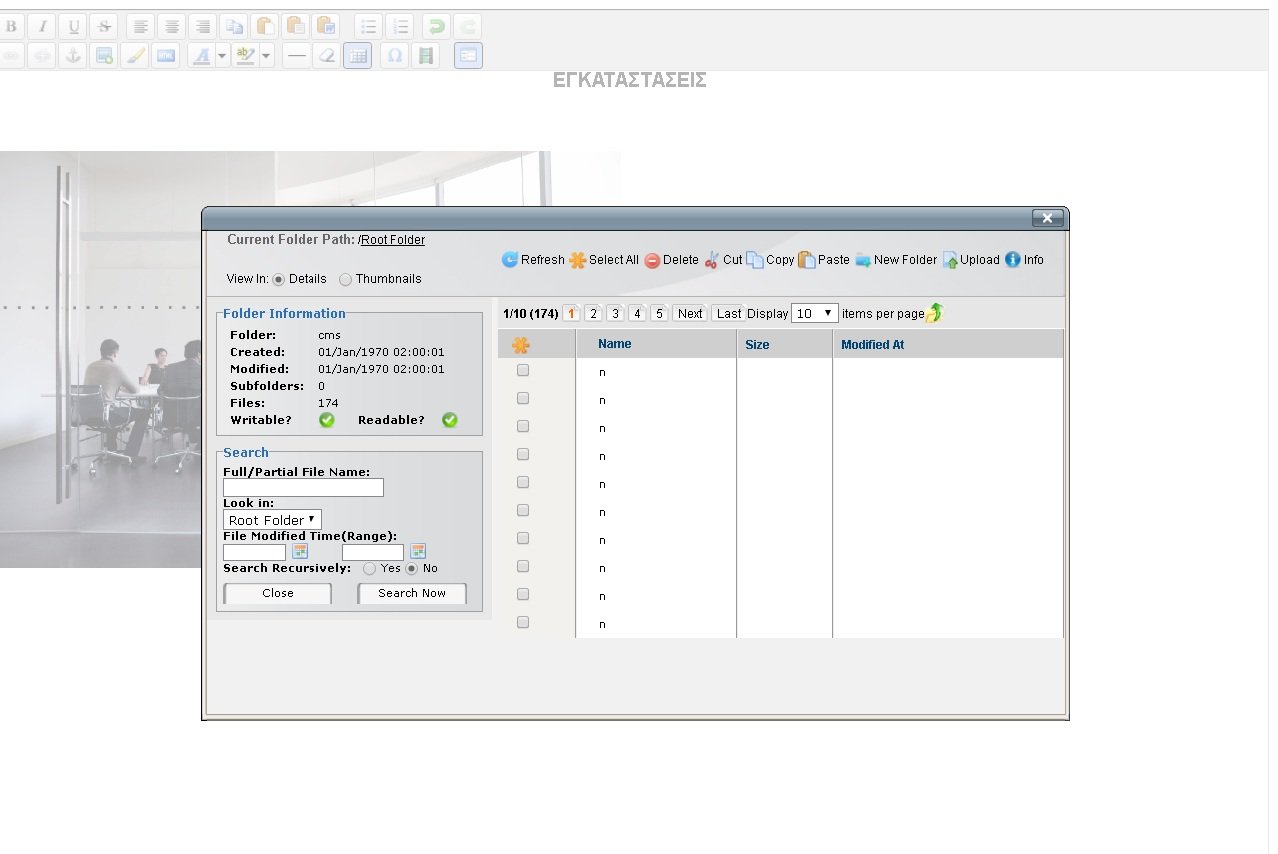Upload a file to folder
This screenshot has height=854, width=1278.
pyautogui.click(x=971, y=260)
